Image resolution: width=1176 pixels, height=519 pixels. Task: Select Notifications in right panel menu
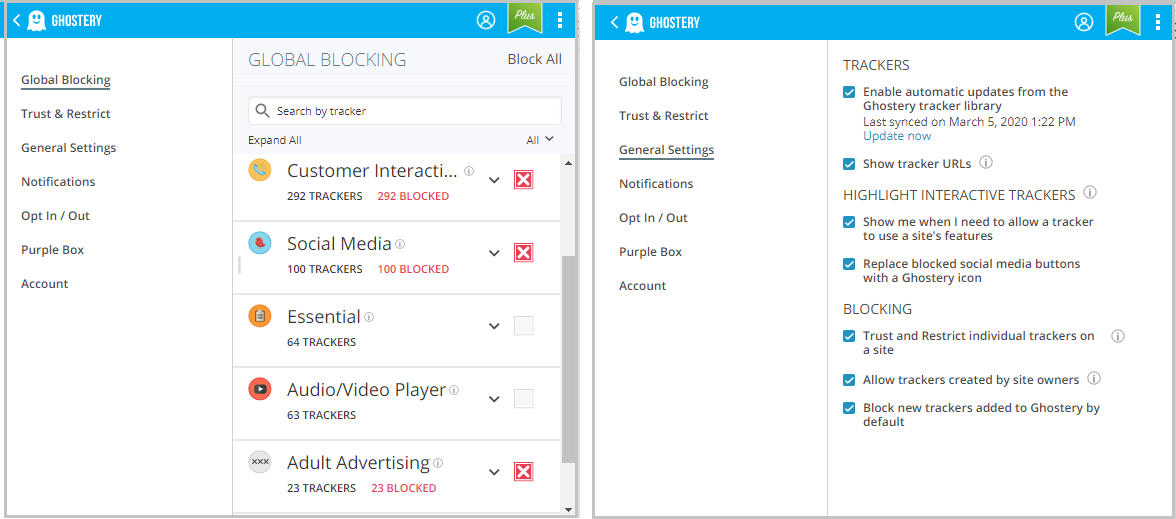656,184
